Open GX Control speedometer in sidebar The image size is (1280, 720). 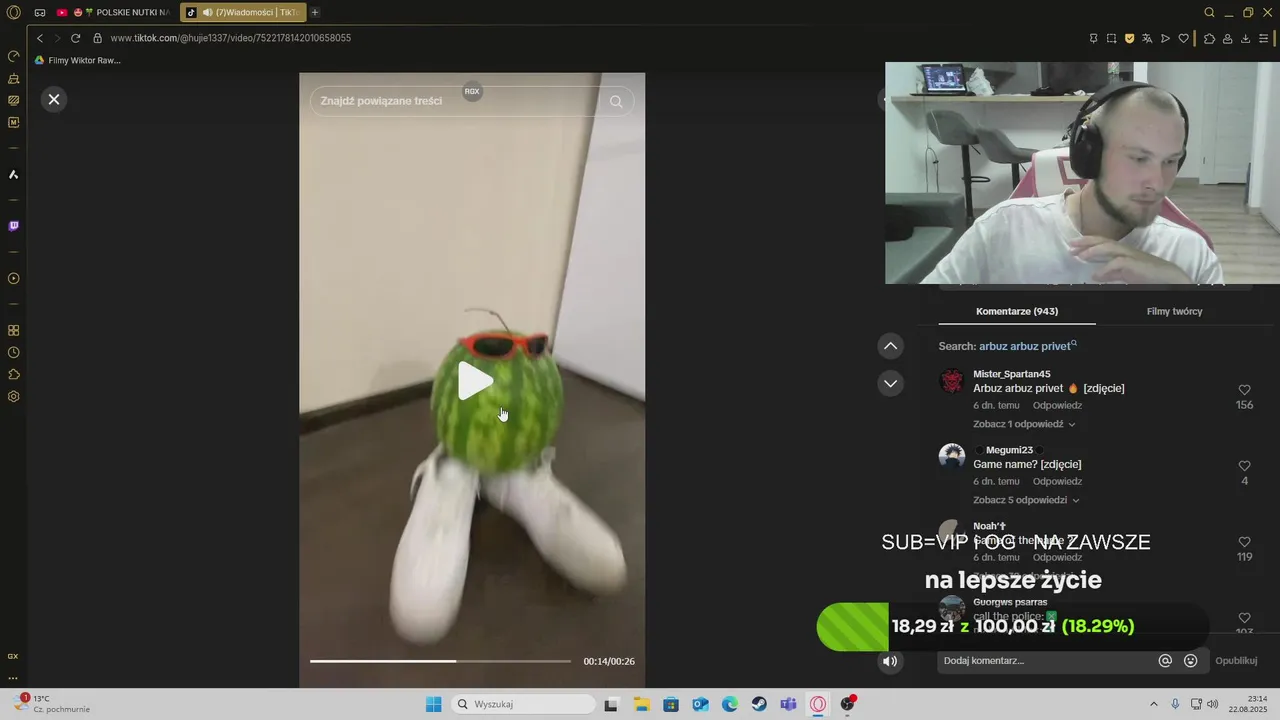click(x=14, y=56)
